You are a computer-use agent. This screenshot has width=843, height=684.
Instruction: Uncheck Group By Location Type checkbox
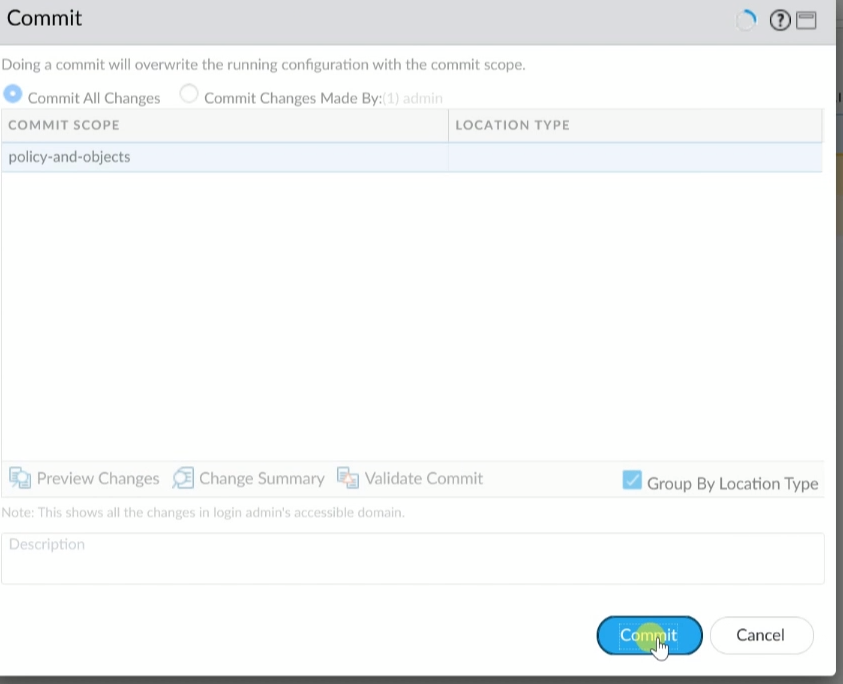pos(632,480)
